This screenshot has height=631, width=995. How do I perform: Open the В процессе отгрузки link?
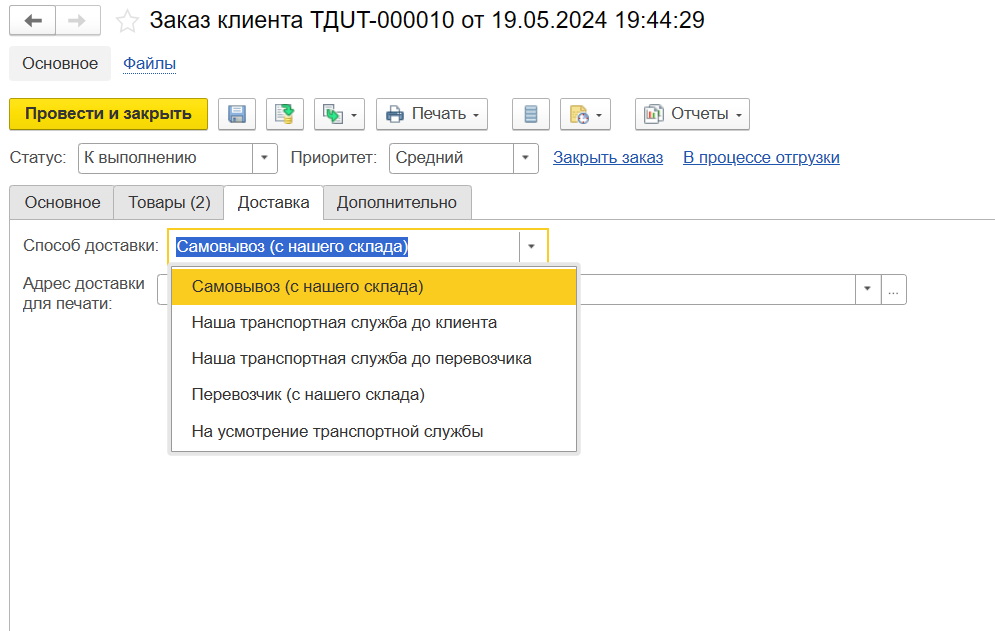pos(761,158)
